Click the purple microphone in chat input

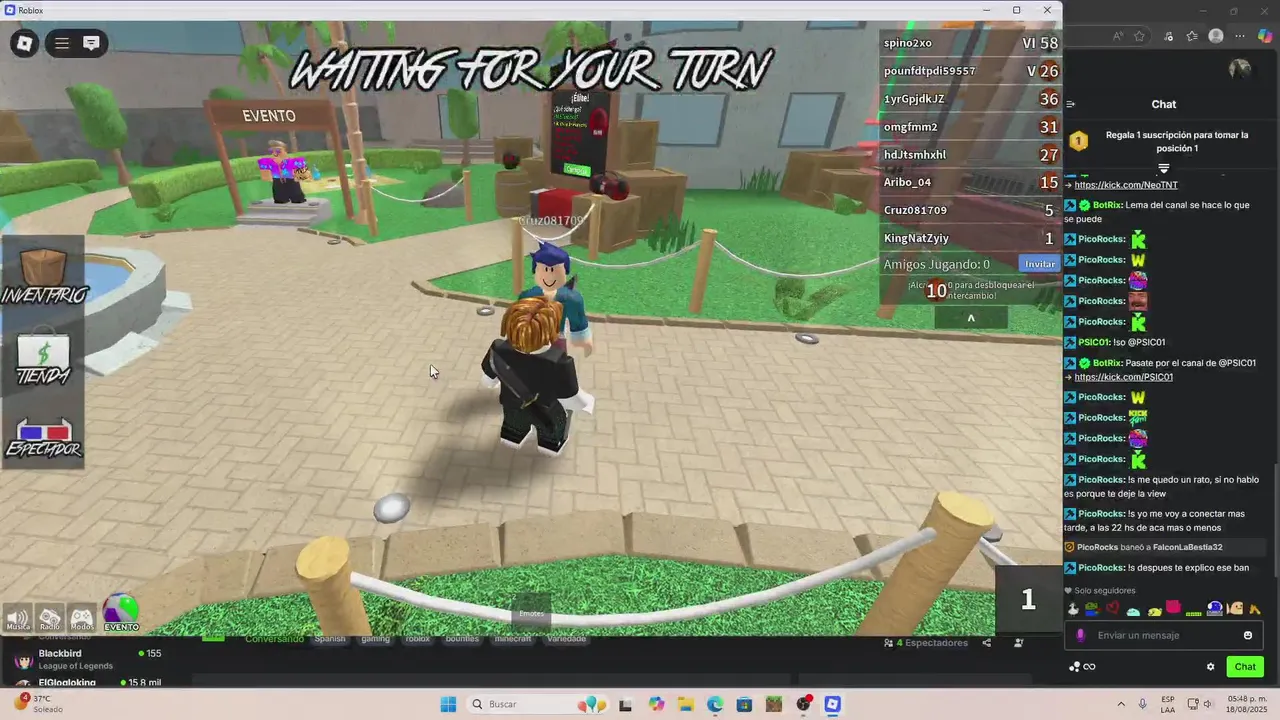(1080, 635)
